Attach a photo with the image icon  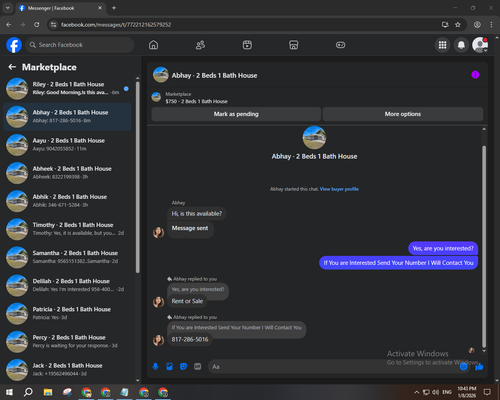coord(169,367)
